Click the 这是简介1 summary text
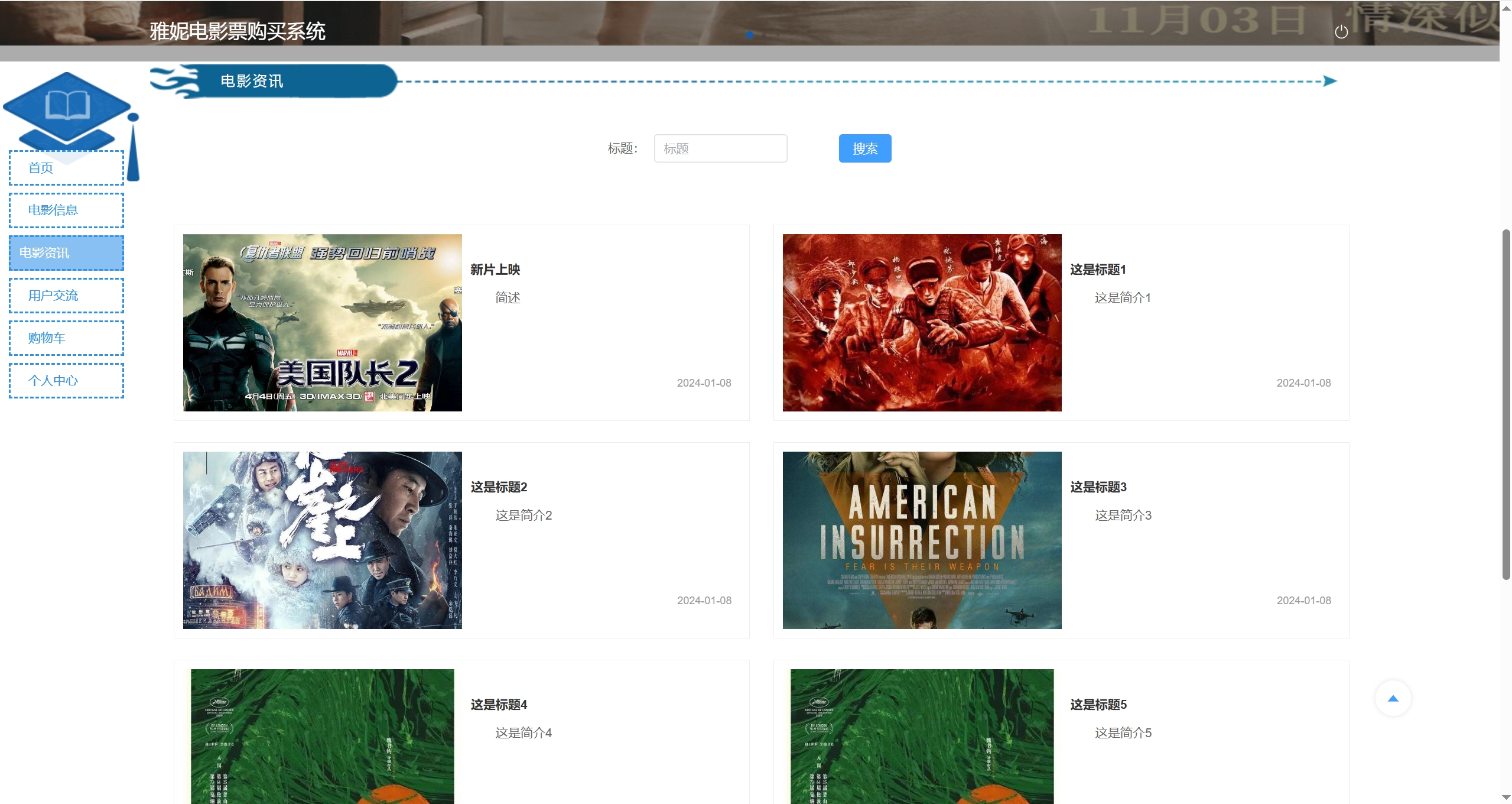This screenshot has height=804, width=1512. pyautogui.click(x=1123, y=298)
